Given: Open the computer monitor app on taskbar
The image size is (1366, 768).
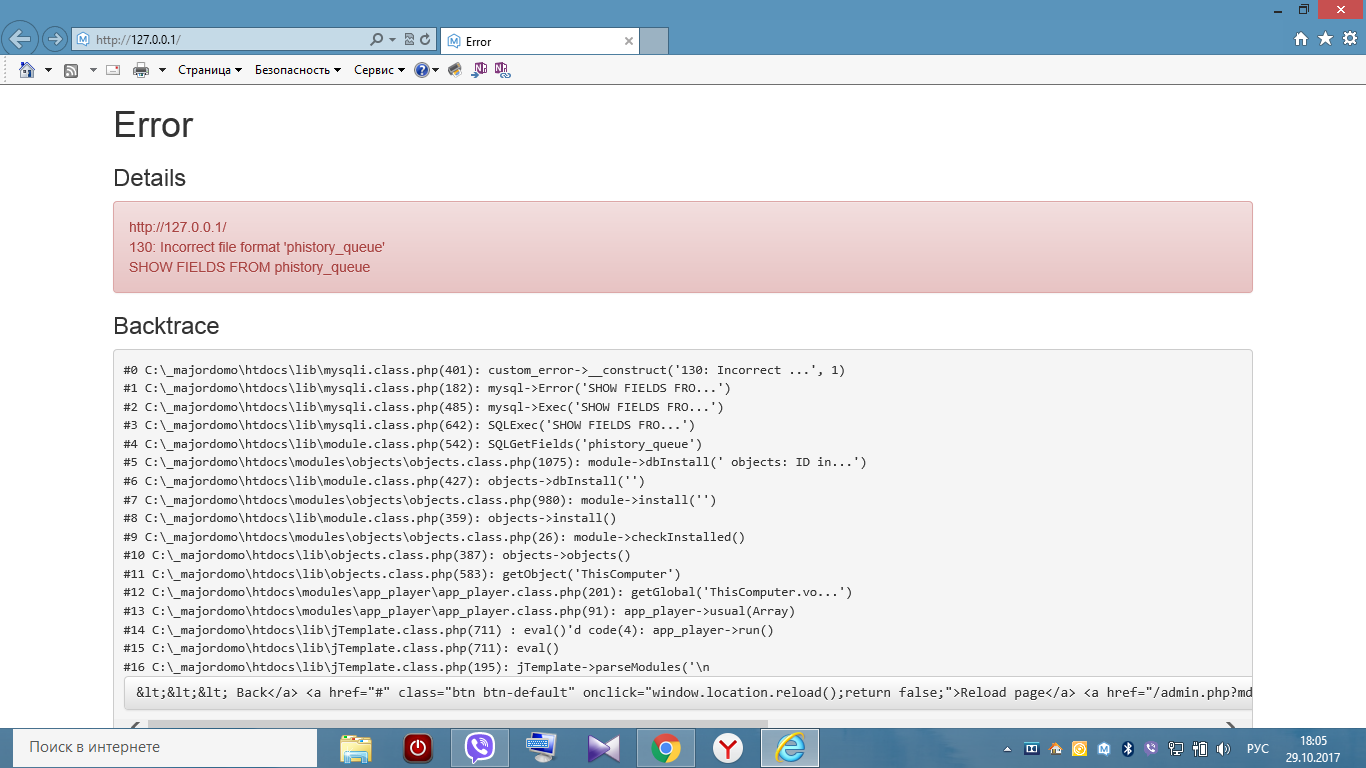Looking at the screenshot, I should pyautogui.click(x=542, y=748).
